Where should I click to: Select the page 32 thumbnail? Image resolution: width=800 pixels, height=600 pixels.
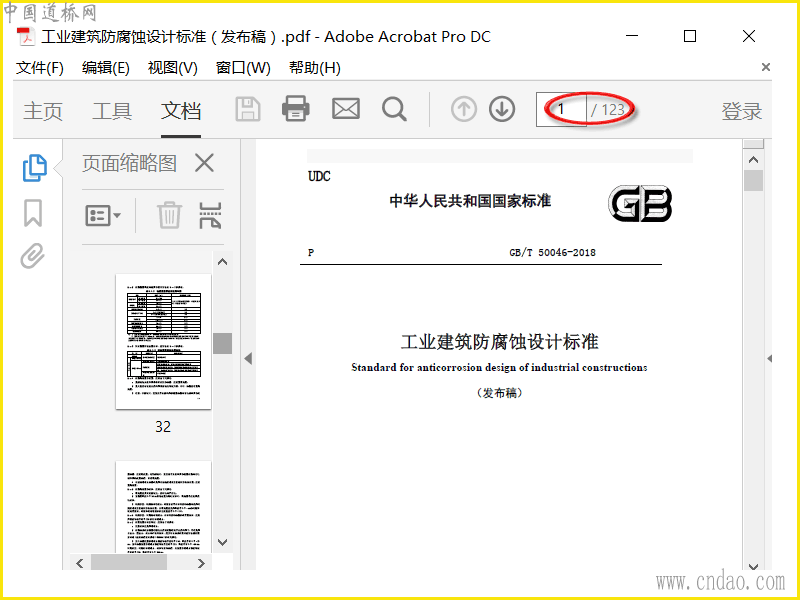pos(163,341)
